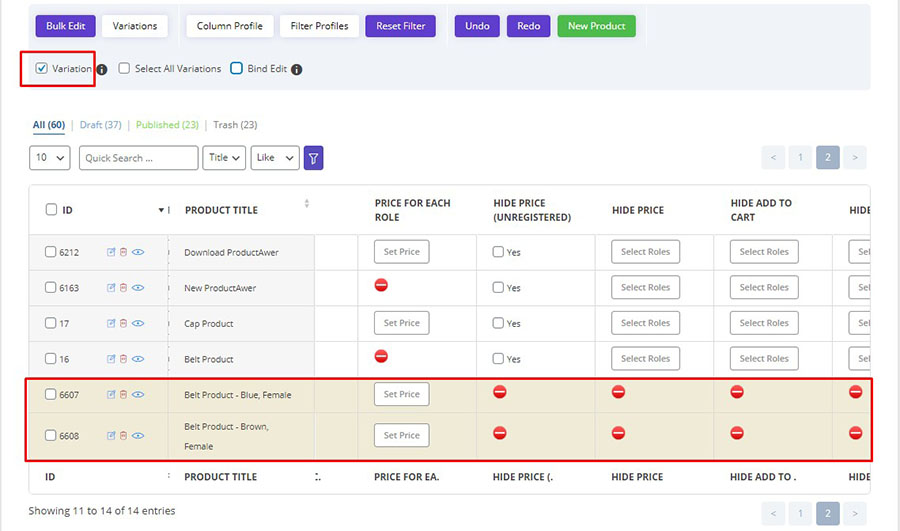View Belt Product ID 16 eye icon
Image resolution: width=900 pixels, height=531 pixels.
138,359
